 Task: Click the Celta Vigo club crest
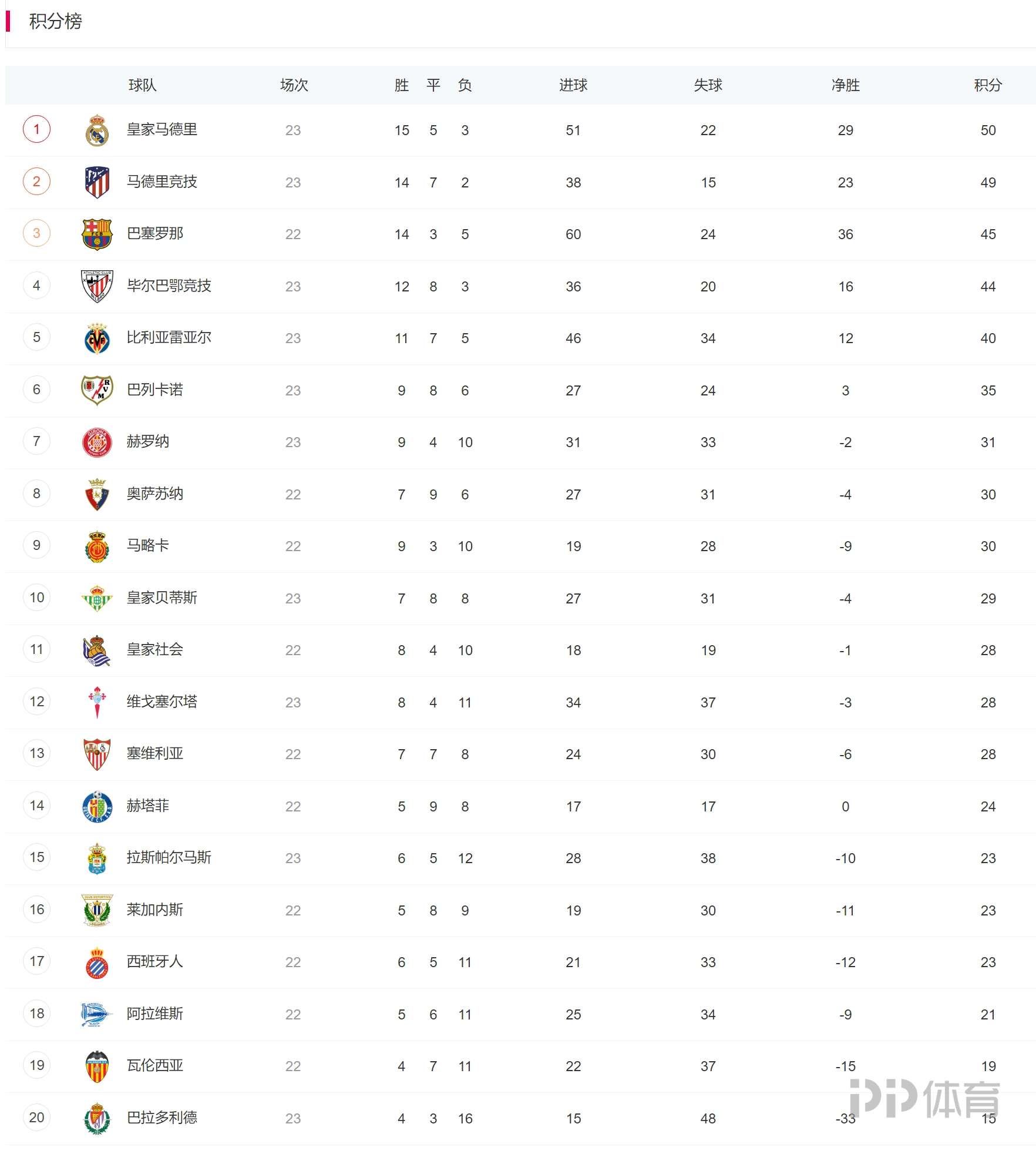(97, 703)
